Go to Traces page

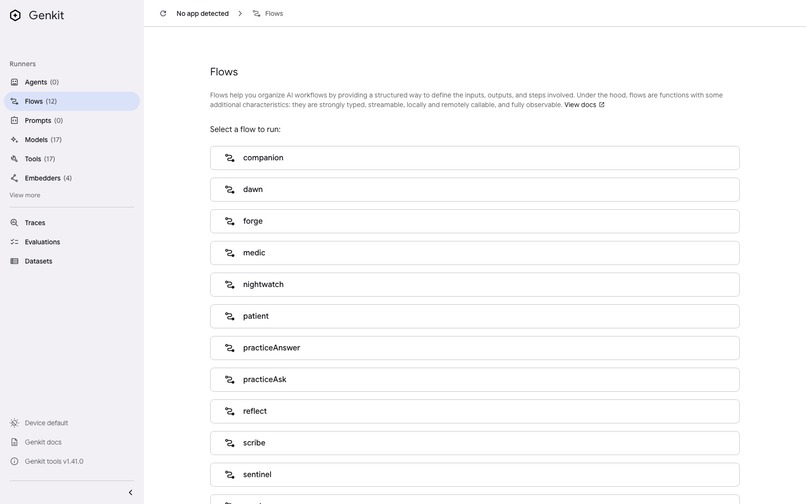(72, 223)
